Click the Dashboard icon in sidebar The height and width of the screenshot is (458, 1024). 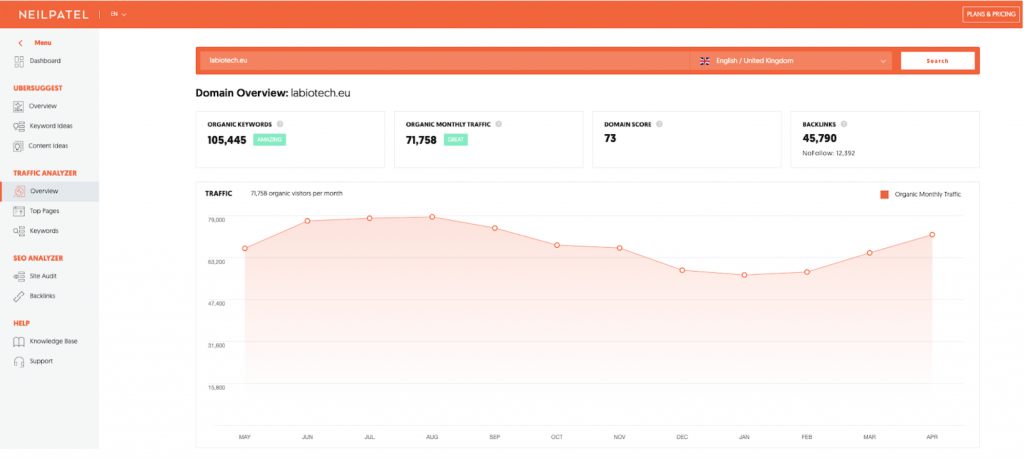click(x=18, y=61)
